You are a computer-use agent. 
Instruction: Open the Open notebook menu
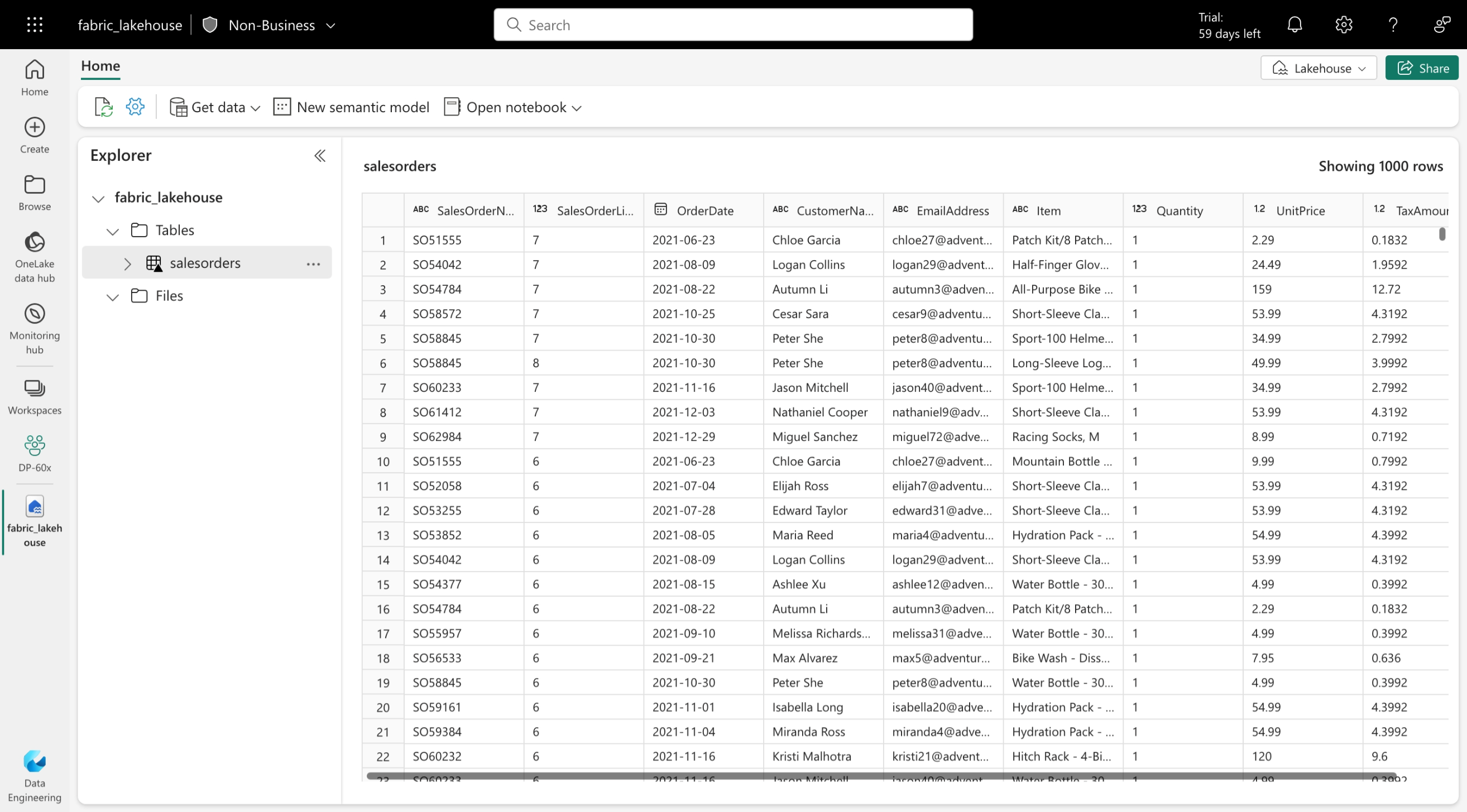click(x=578, y=107)
